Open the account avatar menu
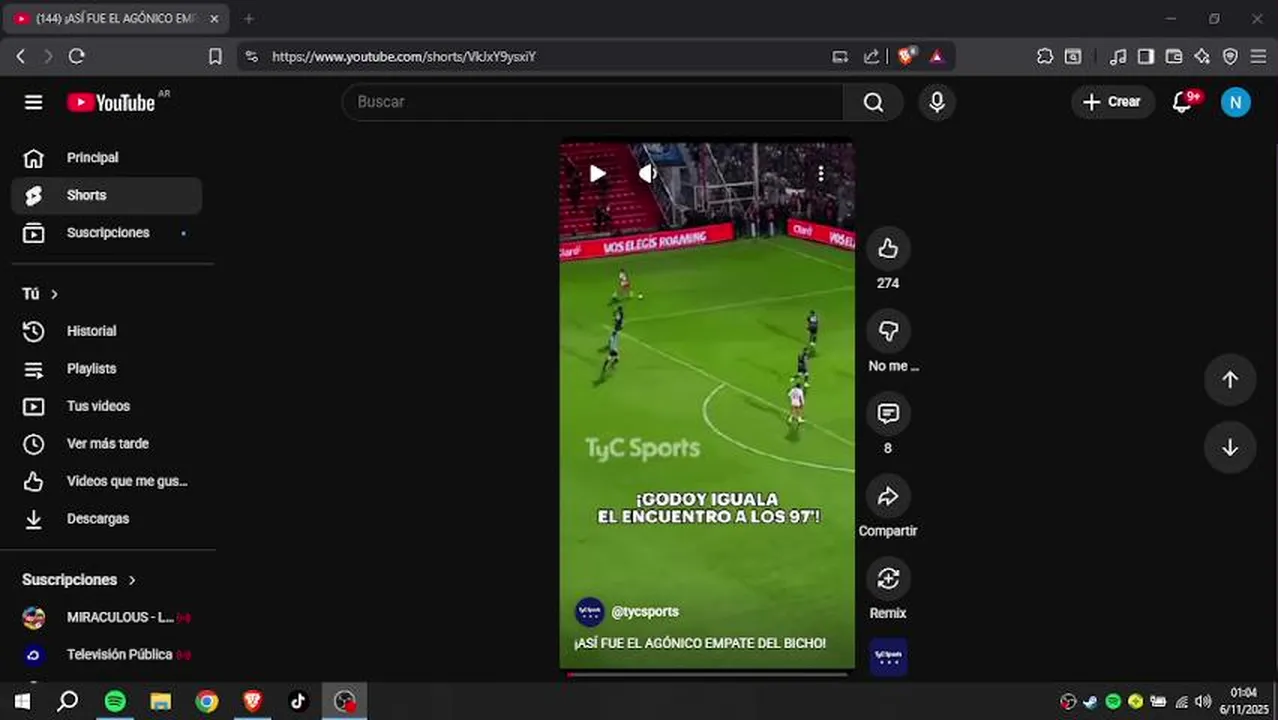Viewport: 1278px width, 720px height. click(x=1235, y=102)
